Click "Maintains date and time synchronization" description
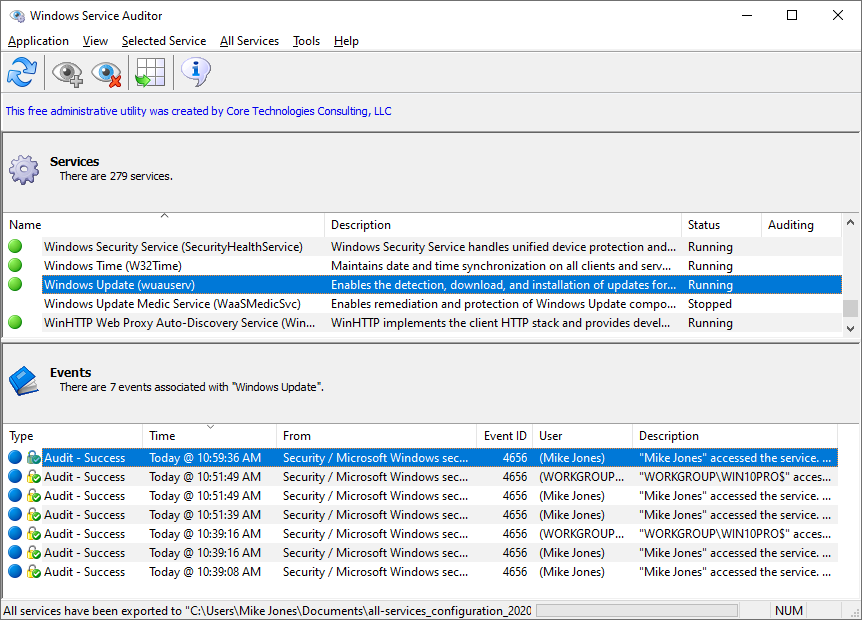The image size is (862, 620). tap(501, 265)
